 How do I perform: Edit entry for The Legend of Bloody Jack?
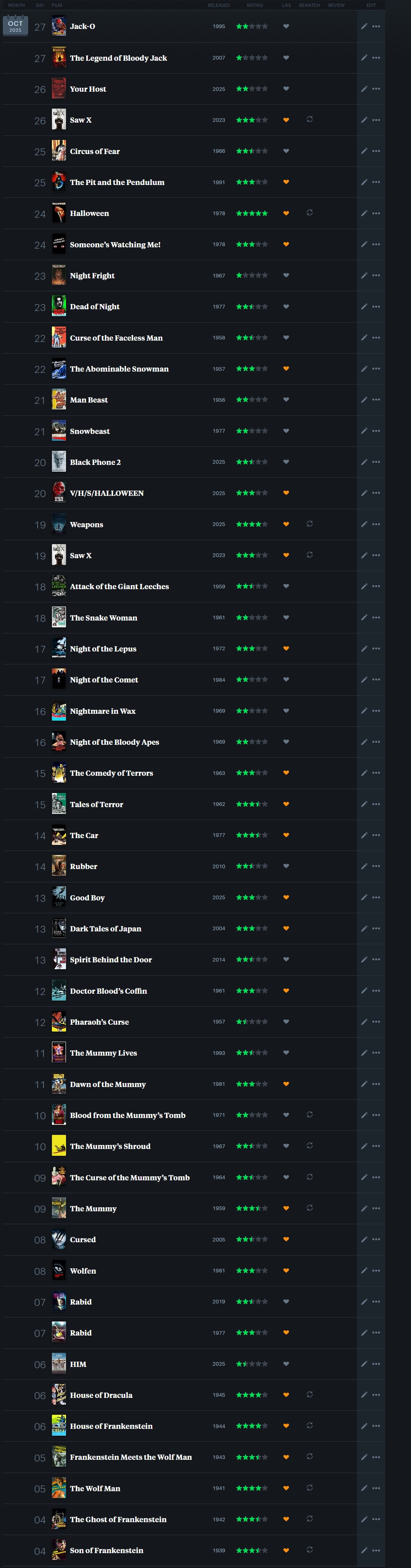(x=364, y=58)
